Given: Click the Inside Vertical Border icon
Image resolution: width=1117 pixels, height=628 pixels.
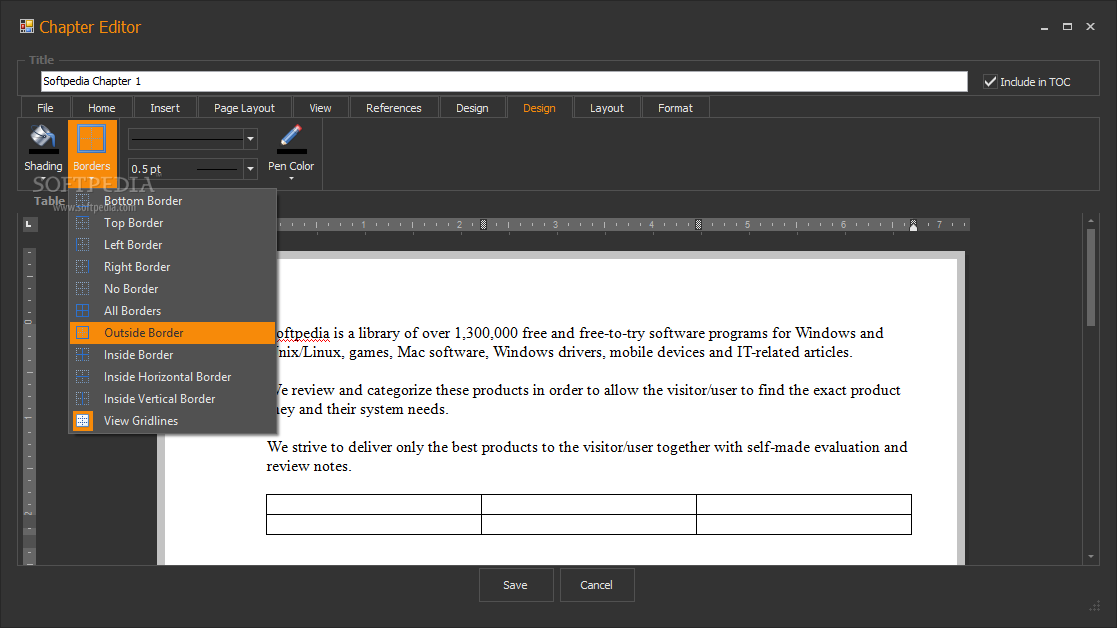Looking at the screenshot, I should (83, 399).
